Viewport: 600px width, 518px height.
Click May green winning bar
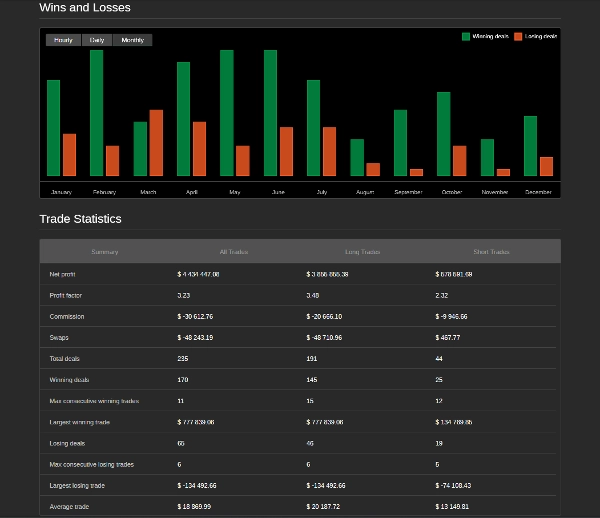[227, 113]
